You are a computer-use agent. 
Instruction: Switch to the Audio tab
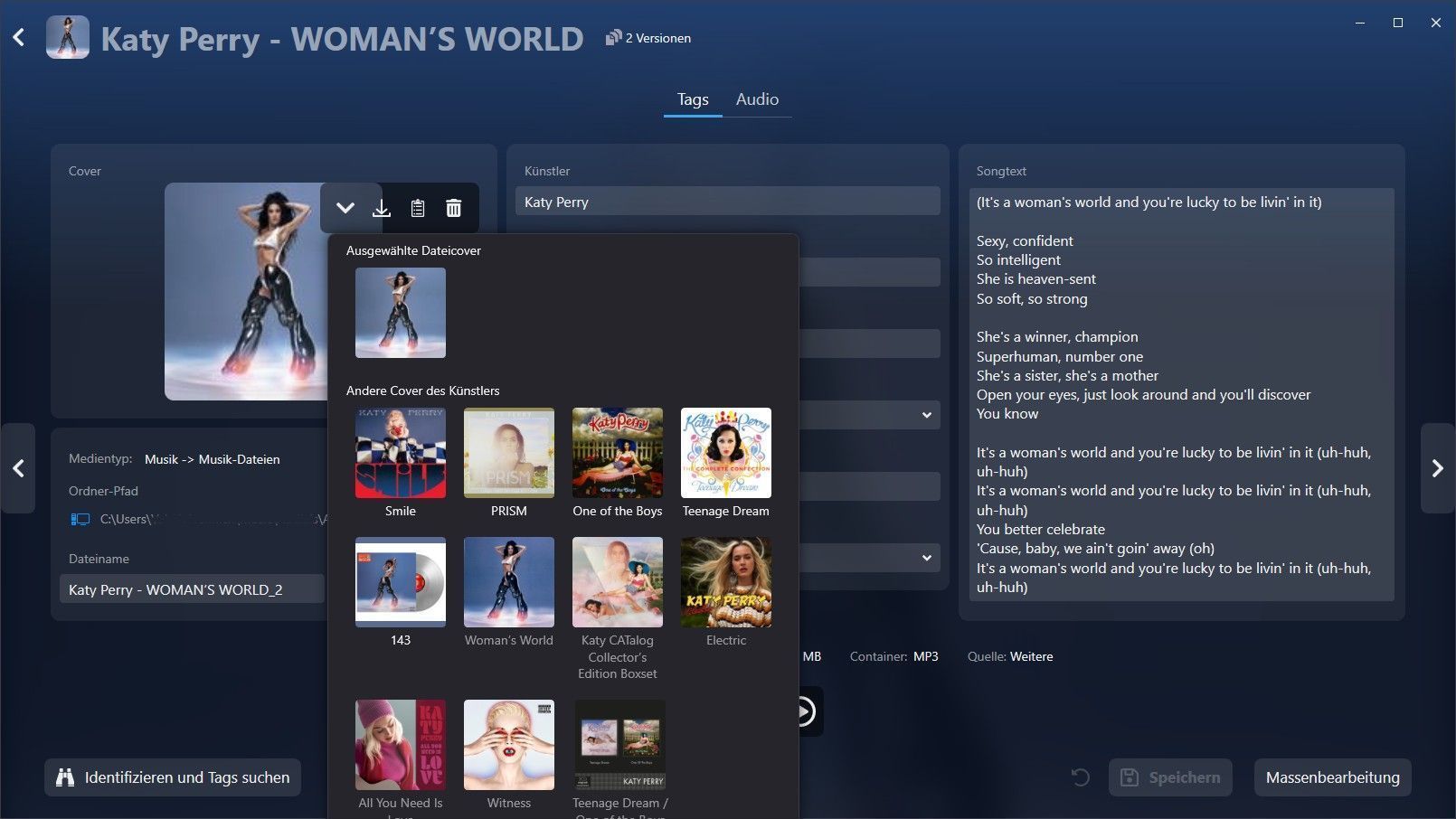(x=757, y=99)
